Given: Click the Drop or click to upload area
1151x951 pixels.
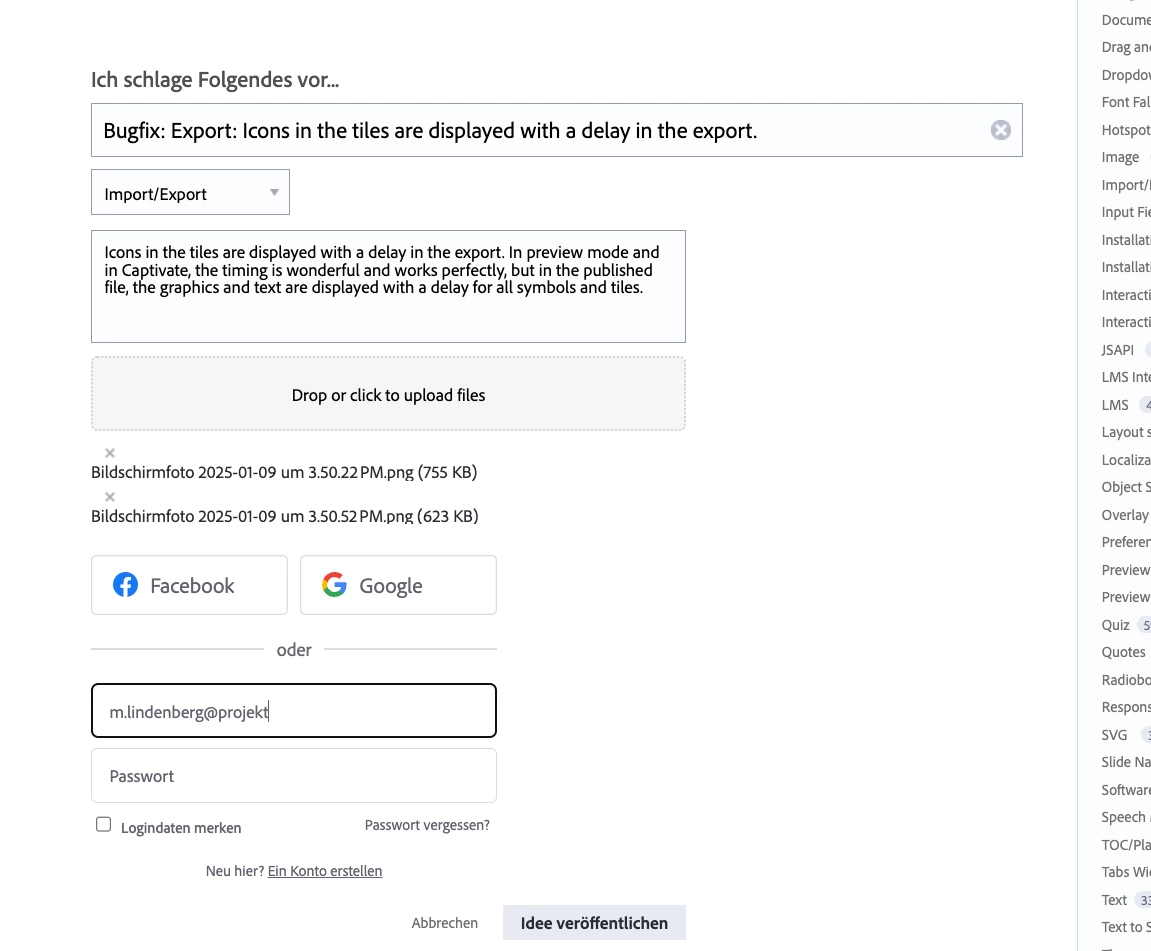Looking at the screenshot, I should [388, 395].
